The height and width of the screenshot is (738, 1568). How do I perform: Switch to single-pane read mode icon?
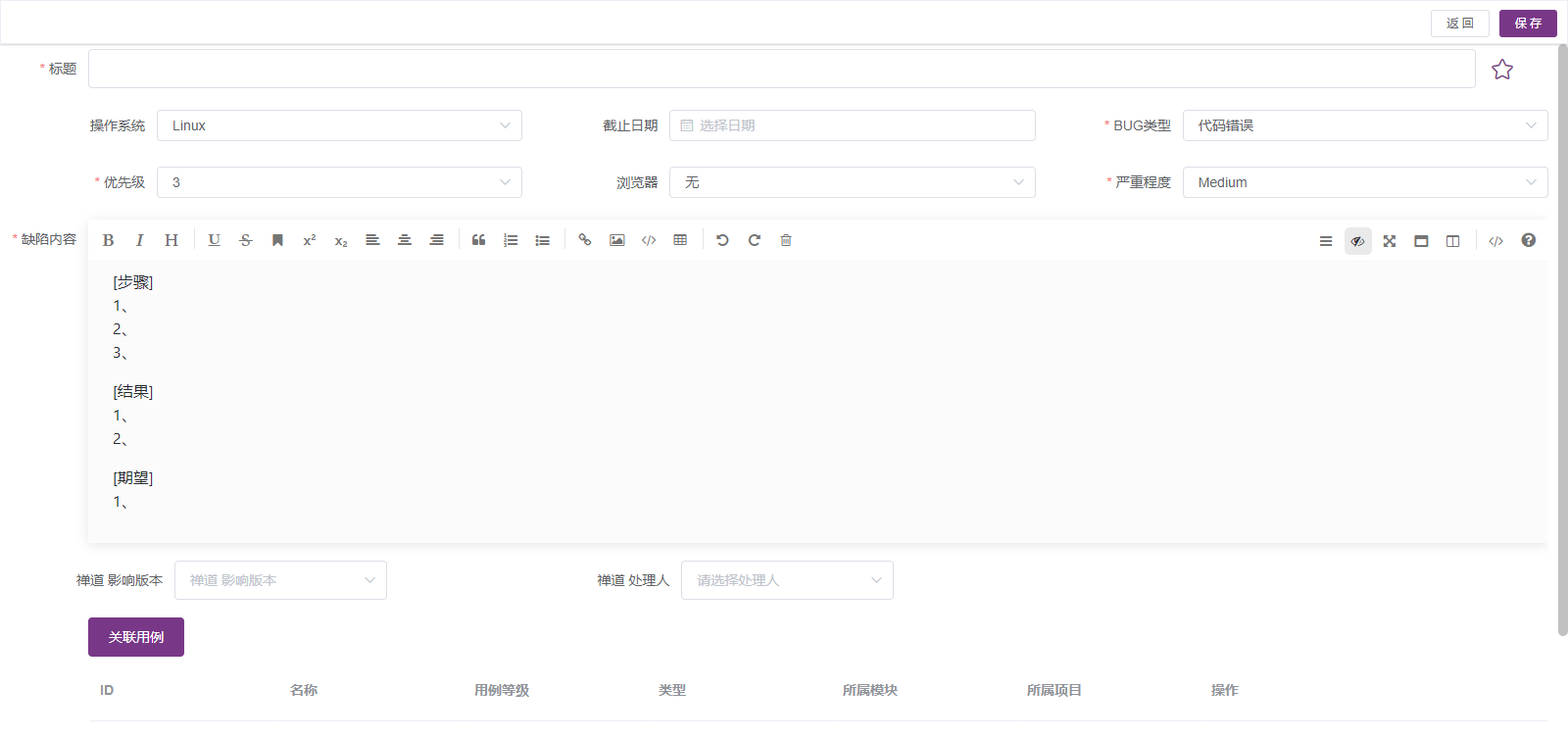(x=1421, y=241)
